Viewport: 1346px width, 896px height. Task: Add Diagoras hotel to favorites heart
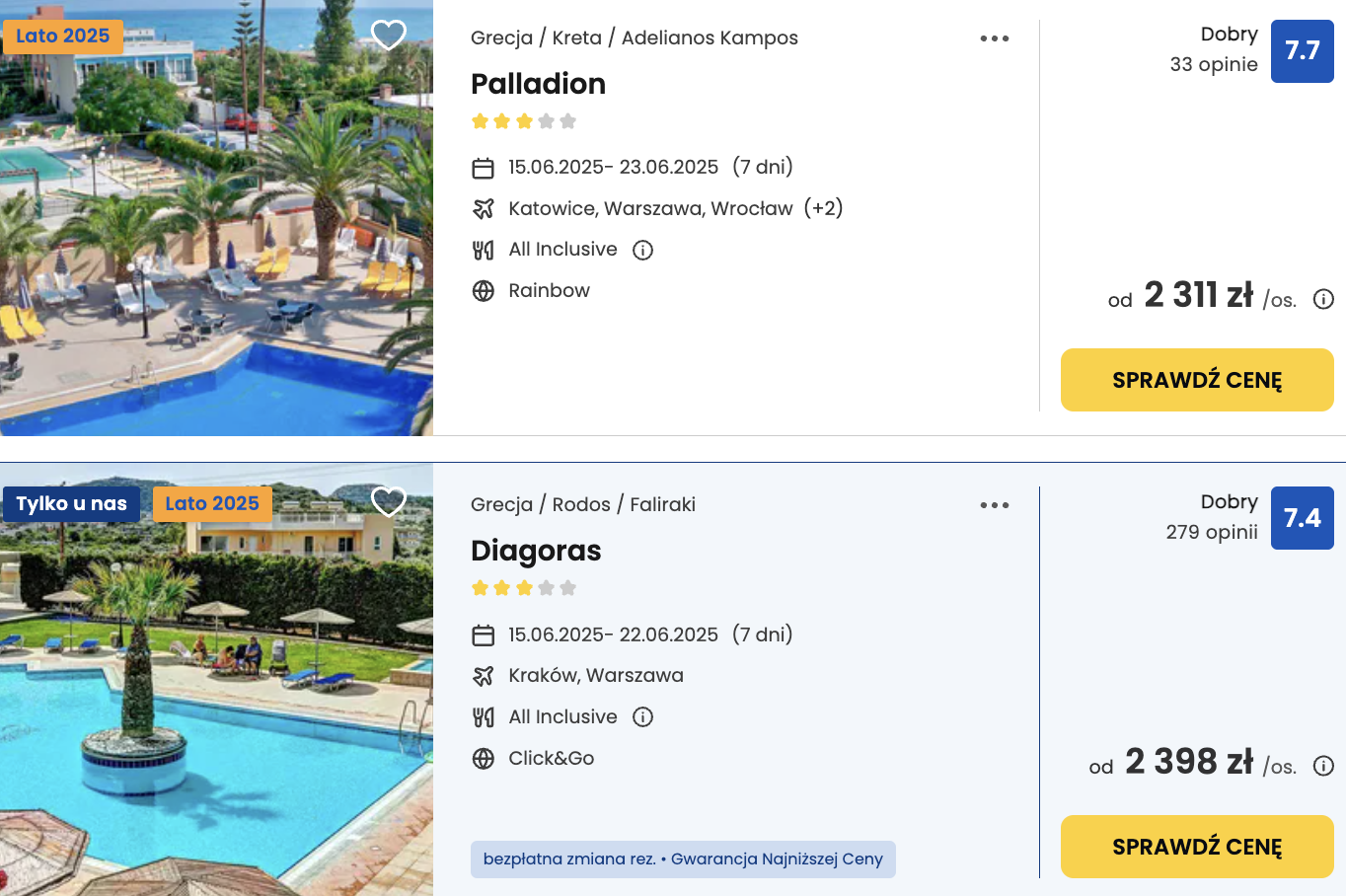pos(389,502)
